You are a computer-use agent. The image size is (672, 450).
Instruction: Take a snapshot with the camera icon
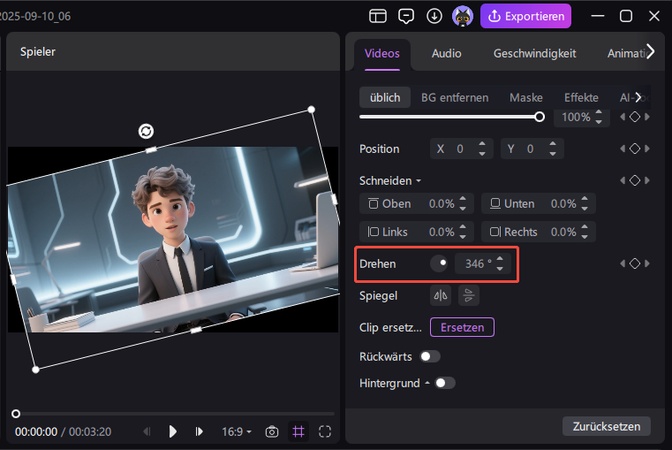(x=272, y=432)
